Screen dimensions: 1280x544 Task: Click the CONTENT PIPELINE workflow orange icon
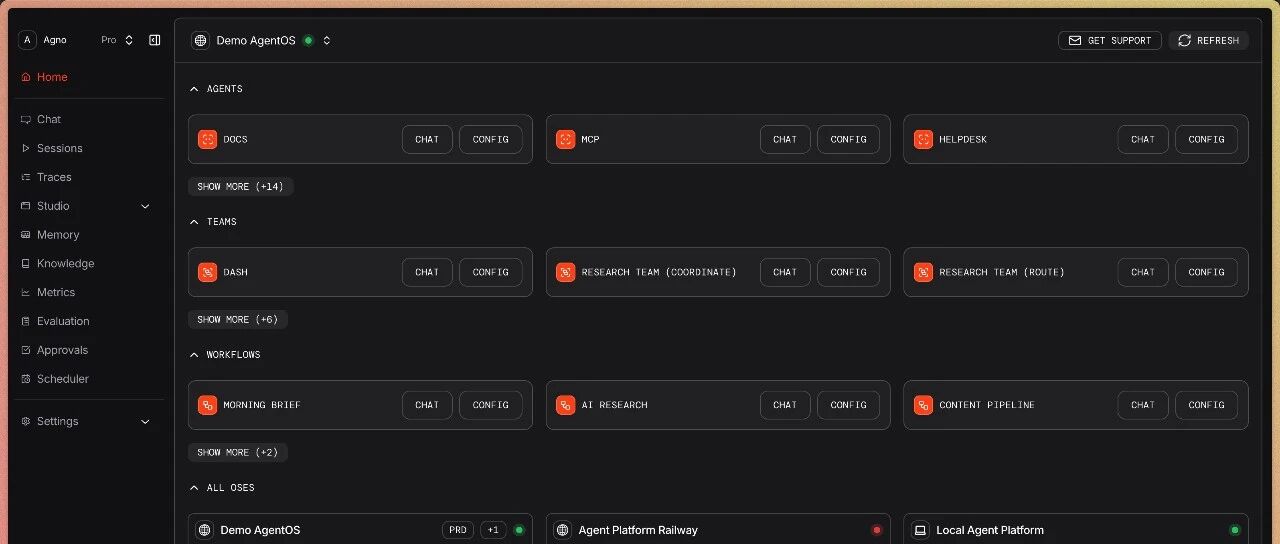[923, 405]
